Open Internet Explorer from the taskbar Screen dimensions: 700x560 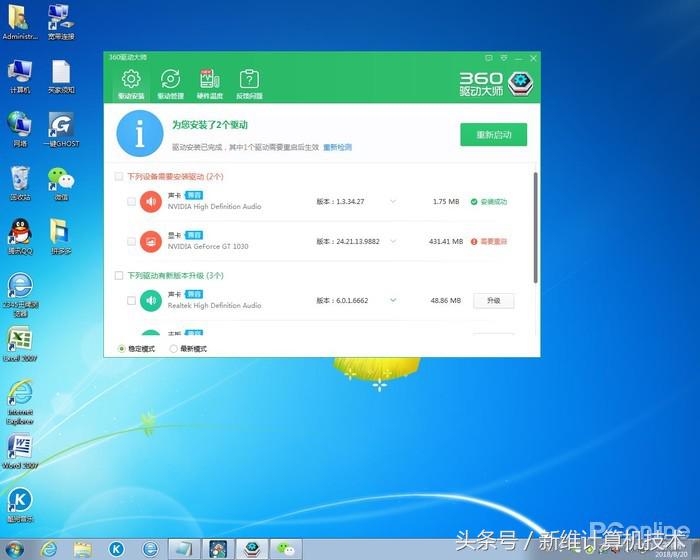click(48, 549)
